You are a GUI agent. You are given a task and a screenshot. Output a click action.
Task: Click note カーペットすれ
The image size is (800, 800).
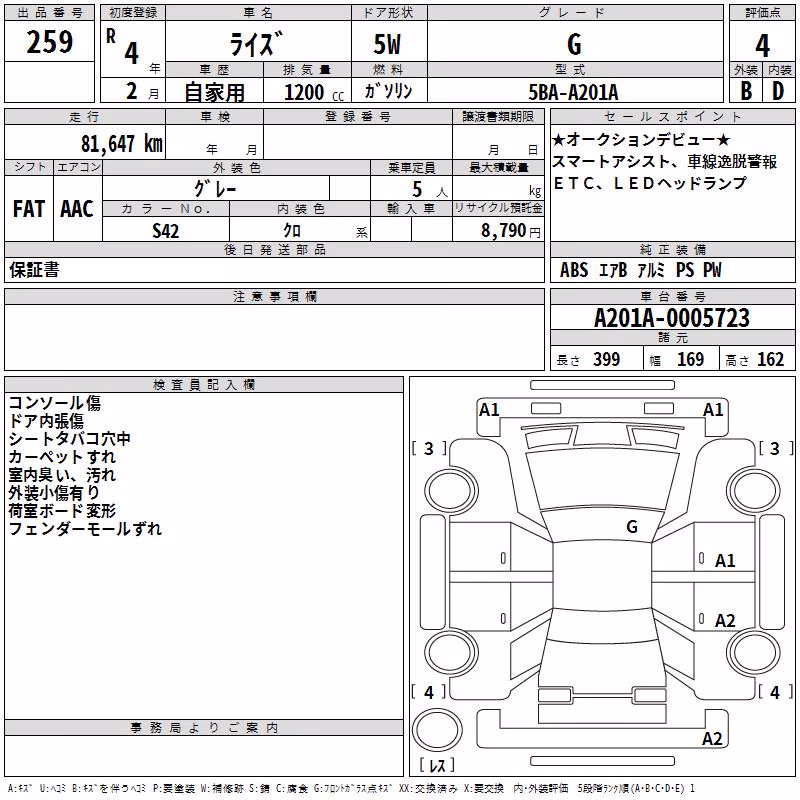click(x=62, y=457)
